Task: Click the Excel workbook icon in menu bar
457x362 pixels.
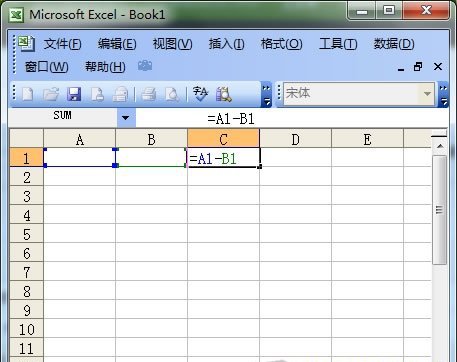Action: [x=26, y=44]
